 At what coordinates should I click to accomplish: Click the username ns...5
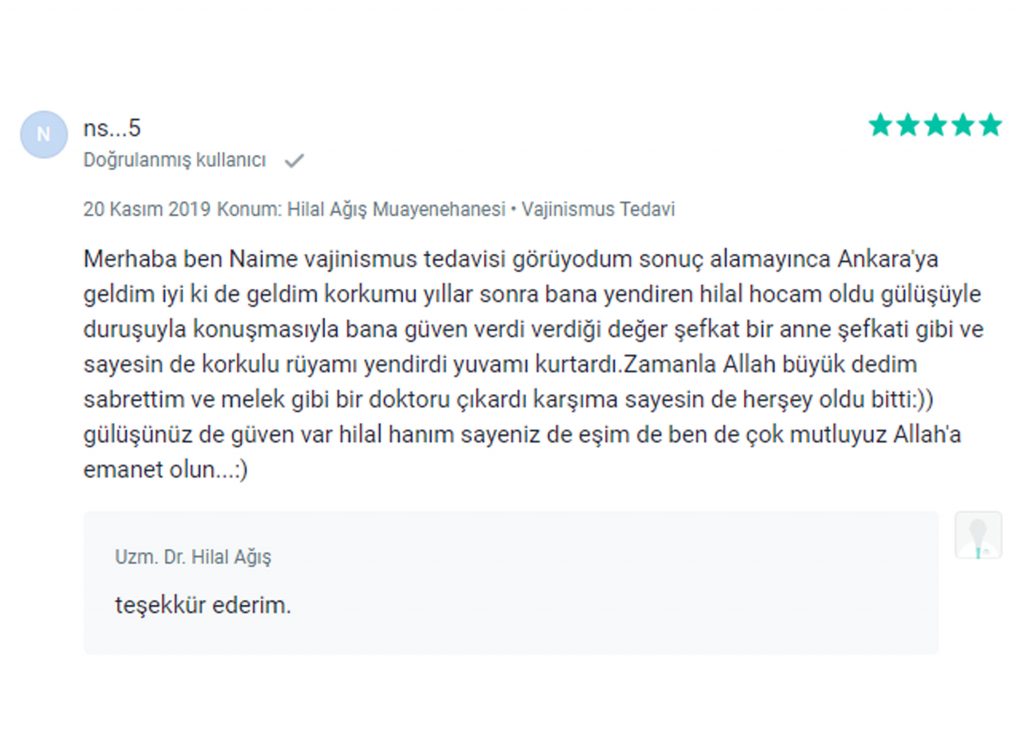tap(112, 128)
